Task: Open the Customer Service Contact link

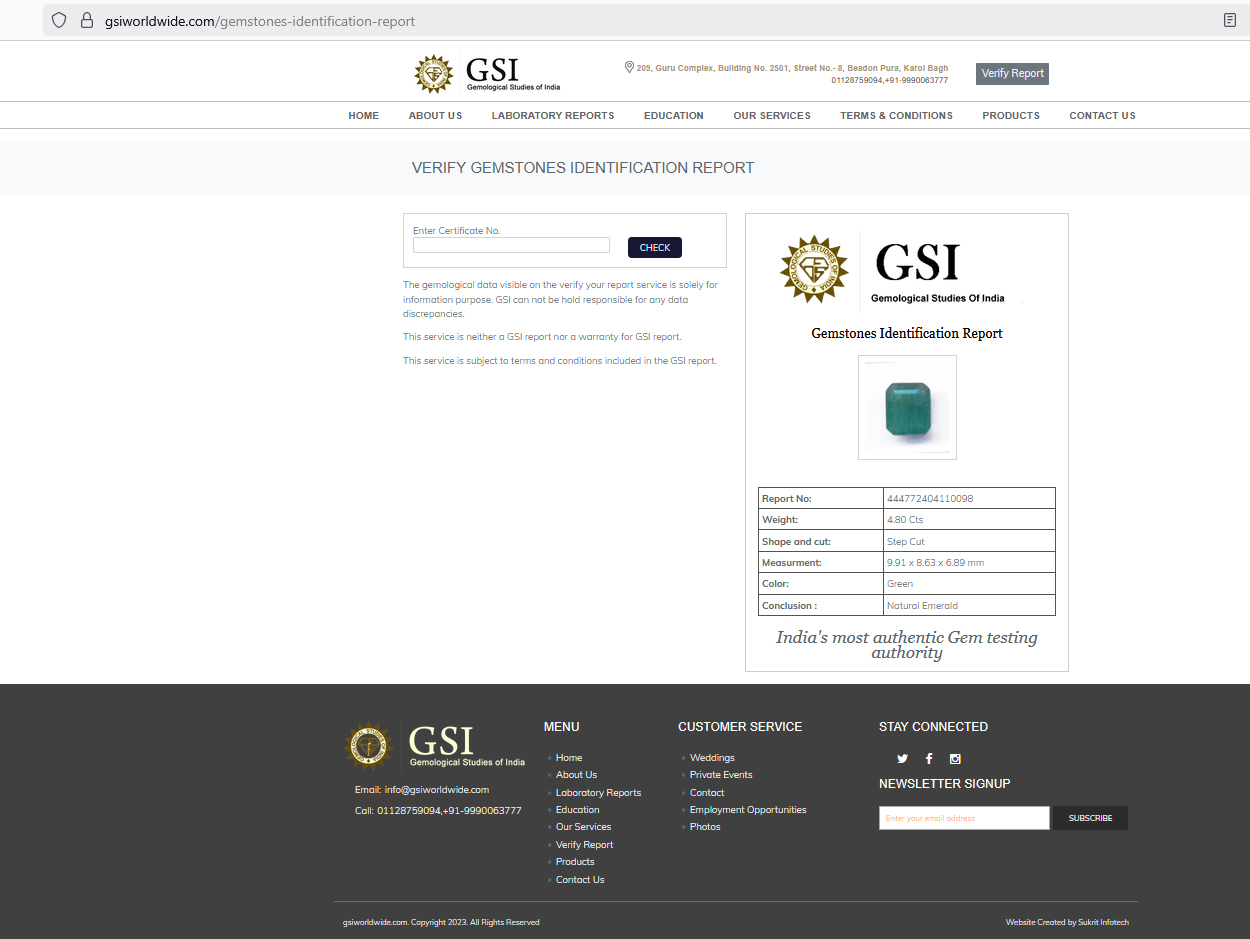Action: 707,793
